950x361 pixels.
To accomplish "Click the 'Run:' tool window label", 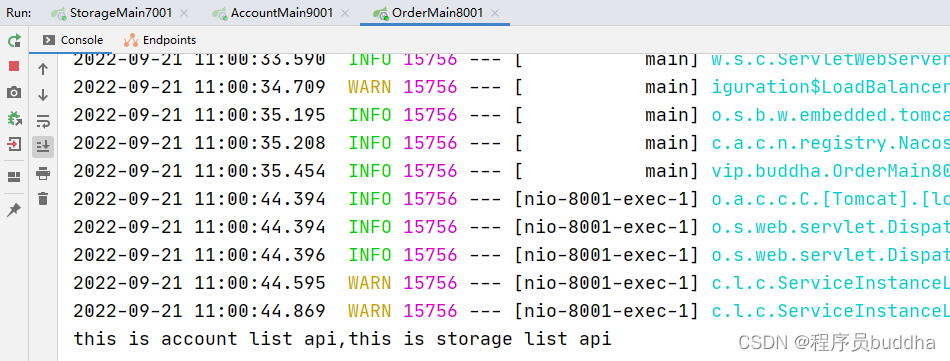I will [x=19, y=13].
